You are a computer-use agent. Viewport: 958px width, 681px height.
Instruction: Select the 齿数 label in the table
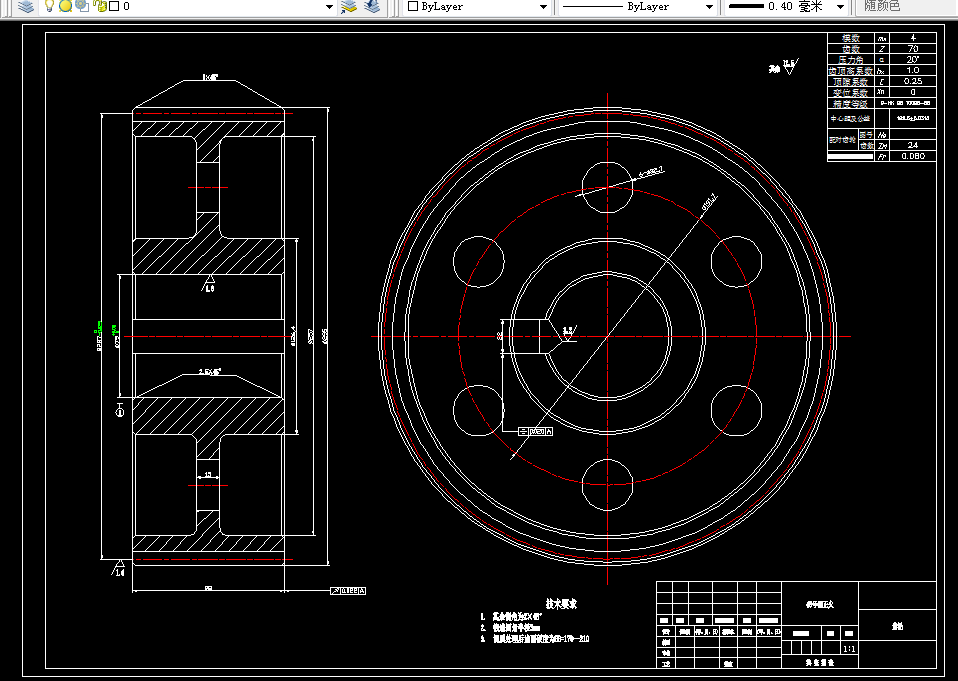pyautogui.click(x=850, y=49)
